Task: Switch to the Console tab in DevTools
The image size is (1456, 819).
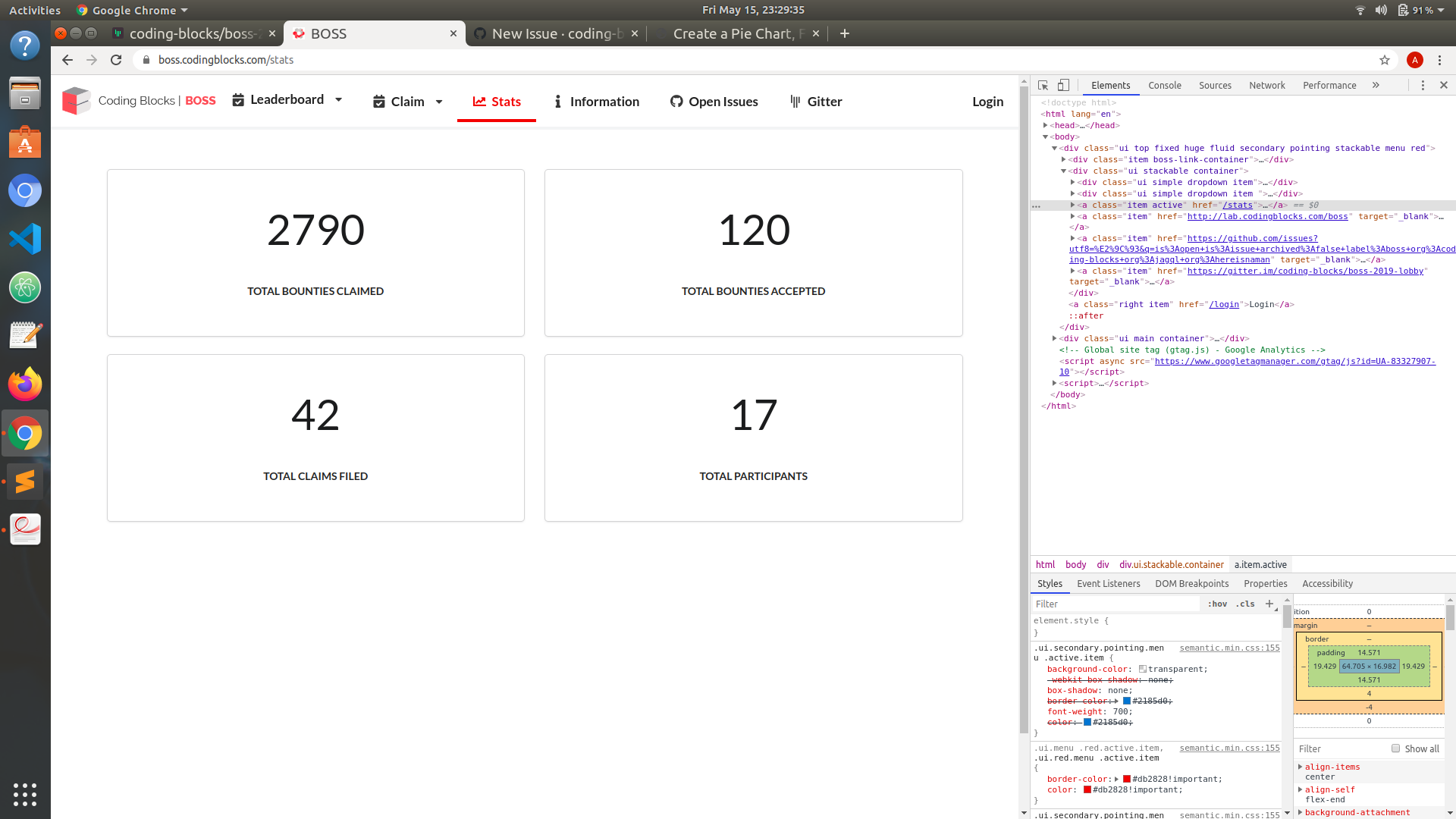Action: tap(1165, 85)
